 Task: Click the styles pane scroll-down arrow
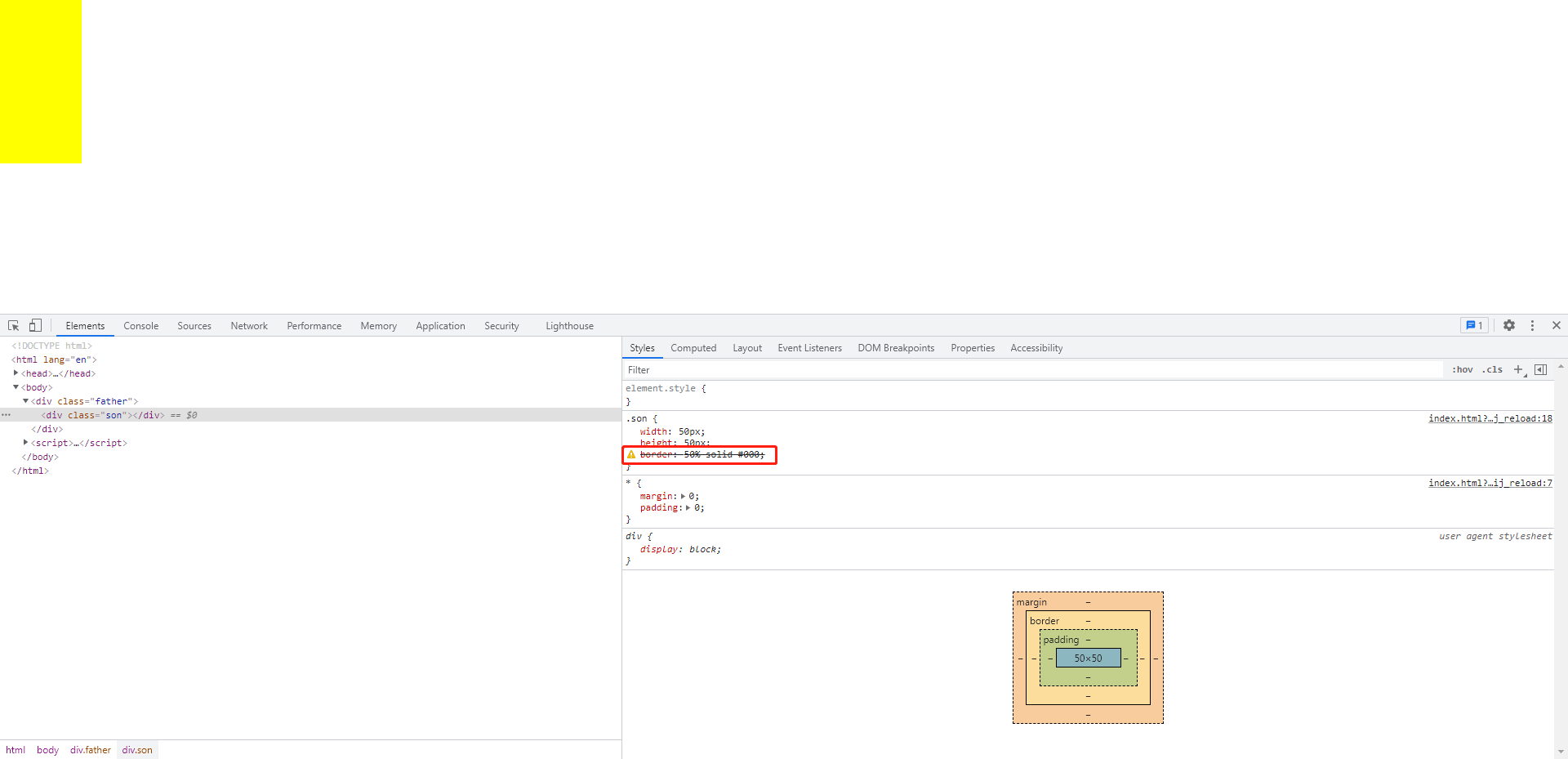pyautogui.click(x=1561, y=752)
